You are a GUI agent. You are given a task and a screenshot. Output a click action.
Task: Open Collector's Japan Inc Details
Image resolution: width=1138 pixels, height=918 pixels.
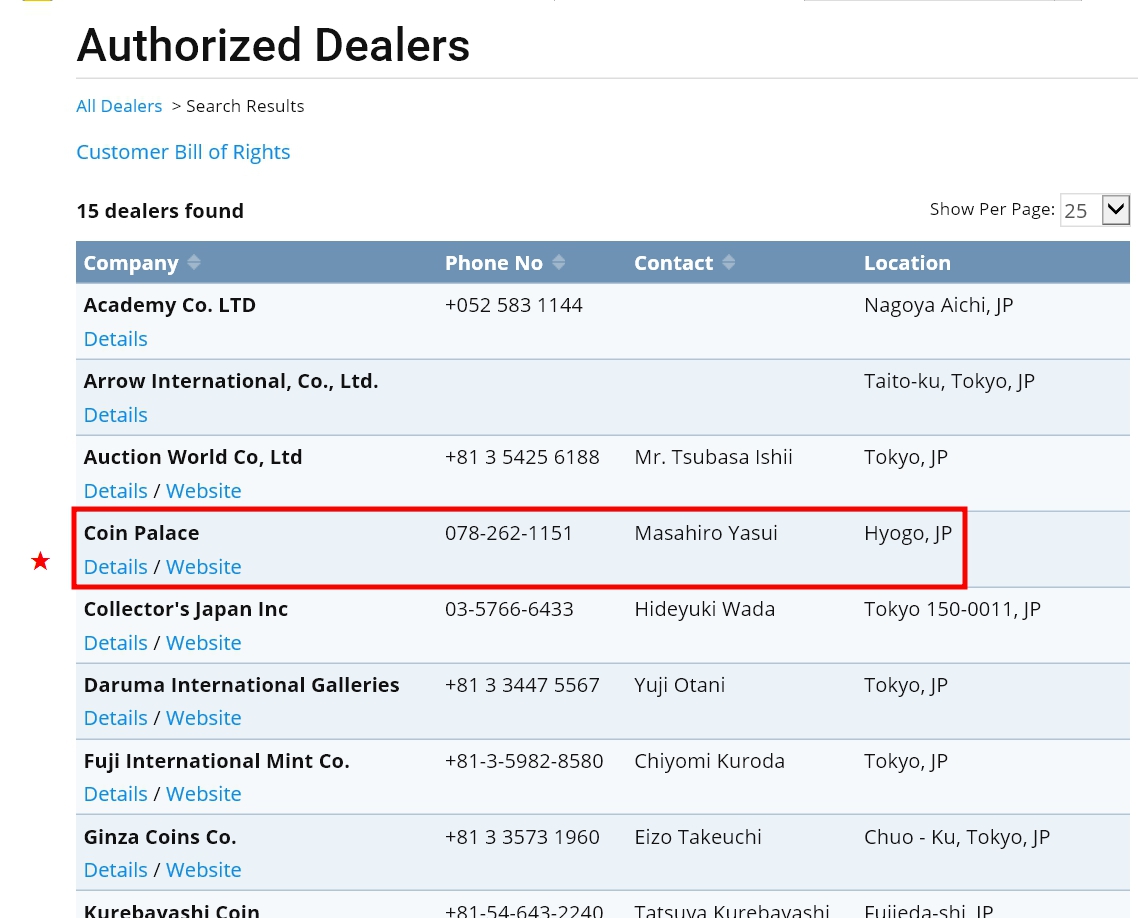point(115,643)
